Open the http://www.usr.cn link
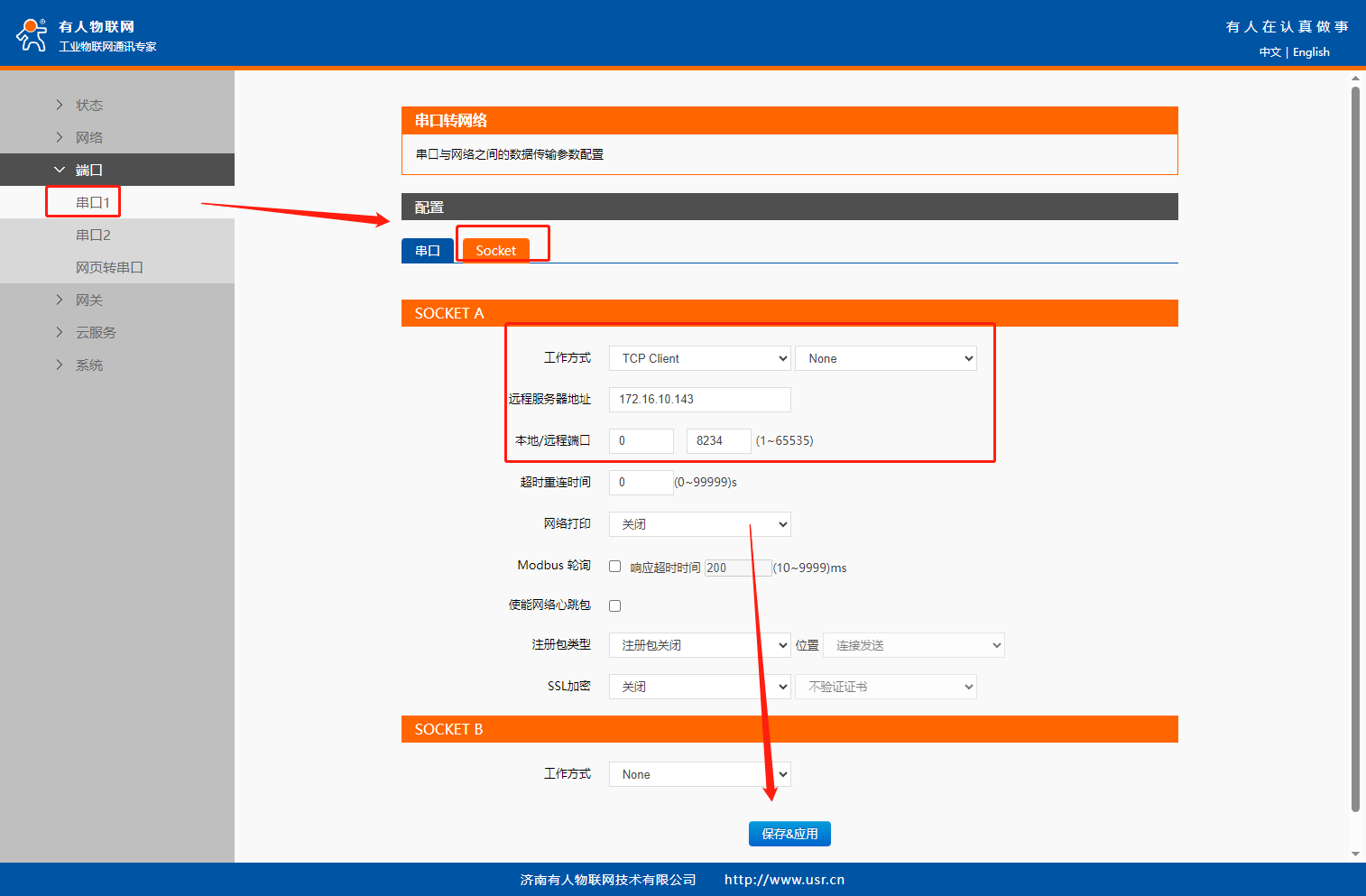 784,880
